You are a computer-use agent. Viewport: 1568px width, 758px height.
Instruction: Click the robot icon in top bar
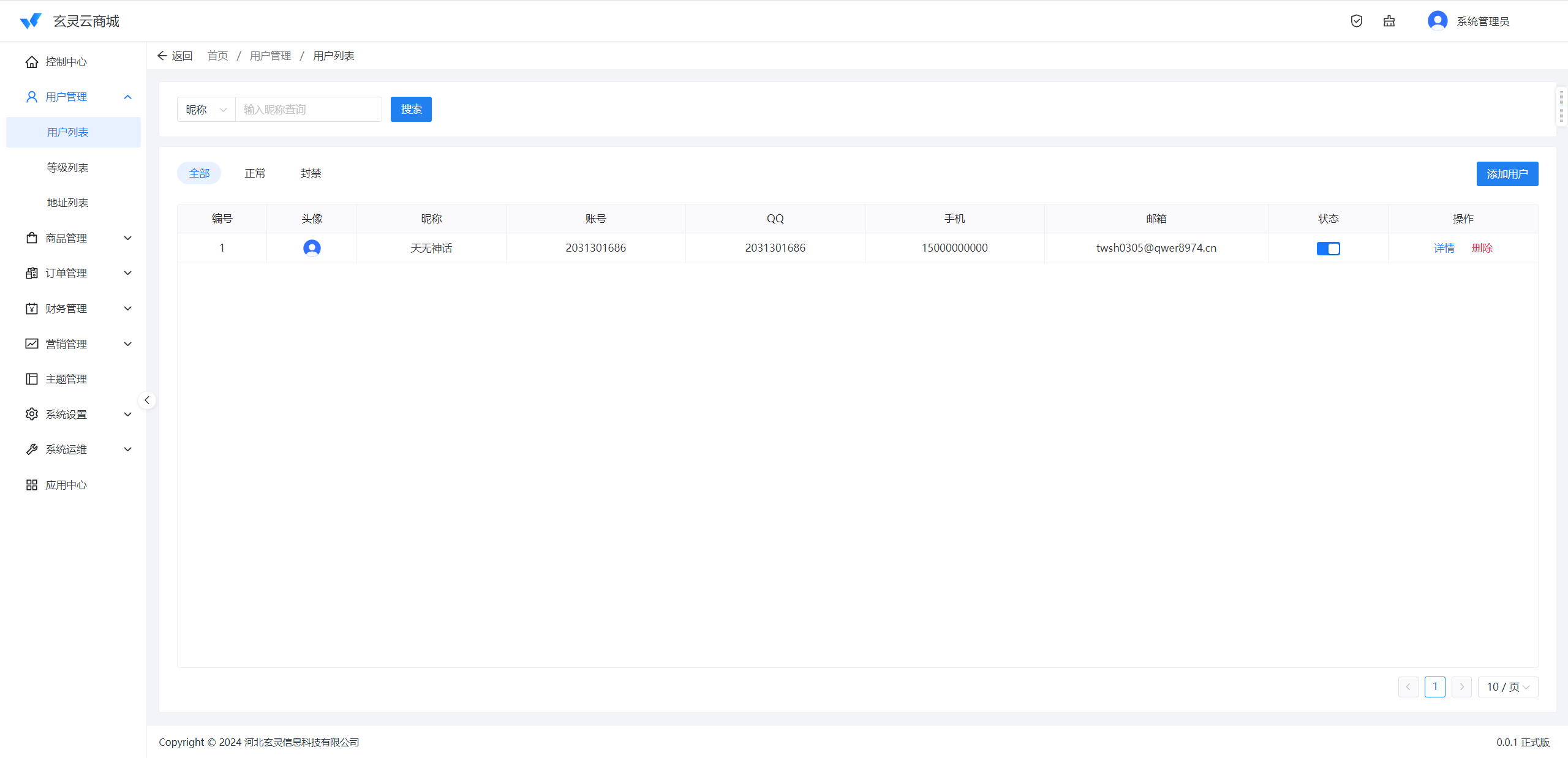pos(1389,21)
